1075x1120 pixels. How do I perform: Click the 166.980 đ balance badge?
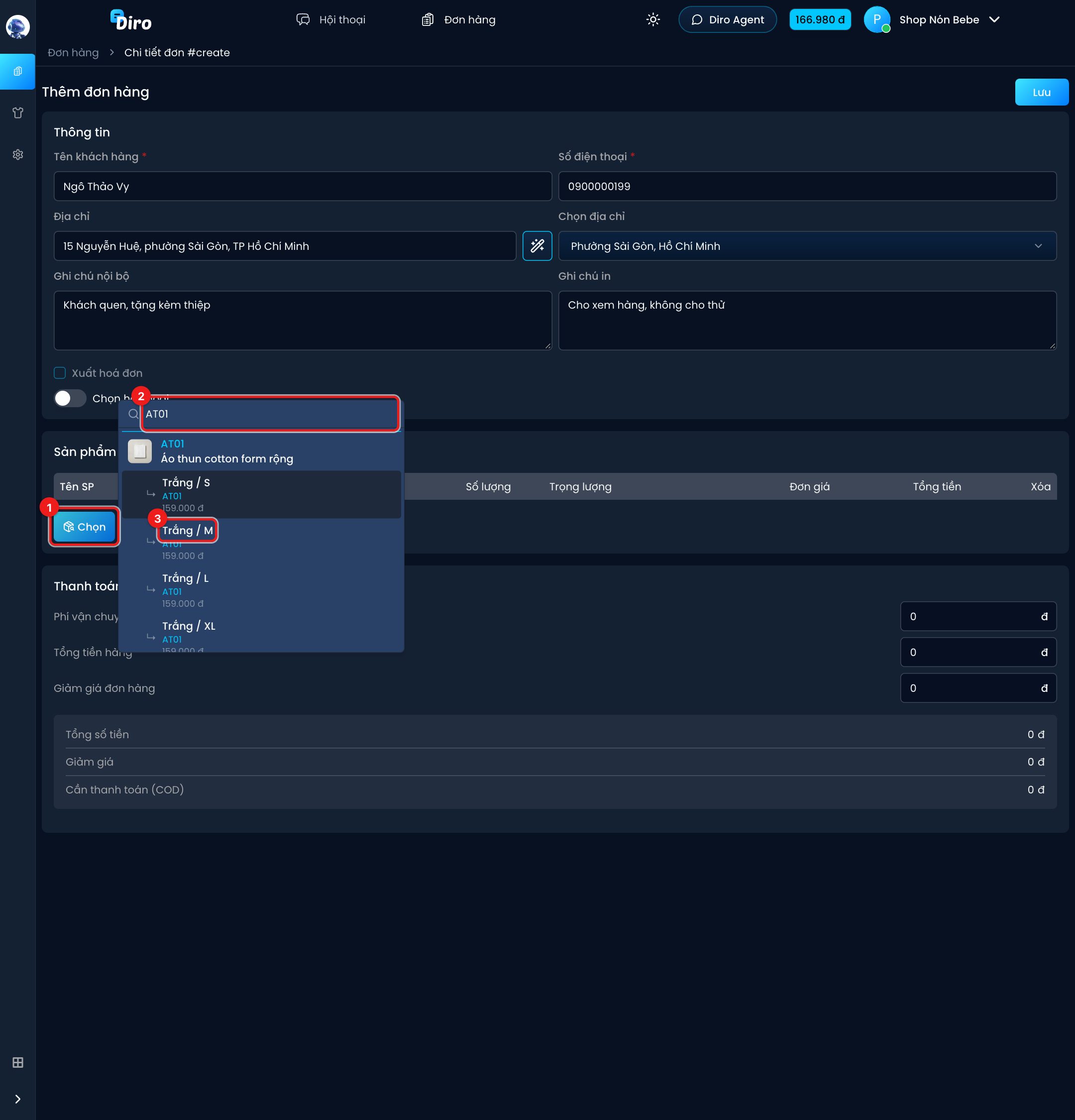(x=820, y=20)
